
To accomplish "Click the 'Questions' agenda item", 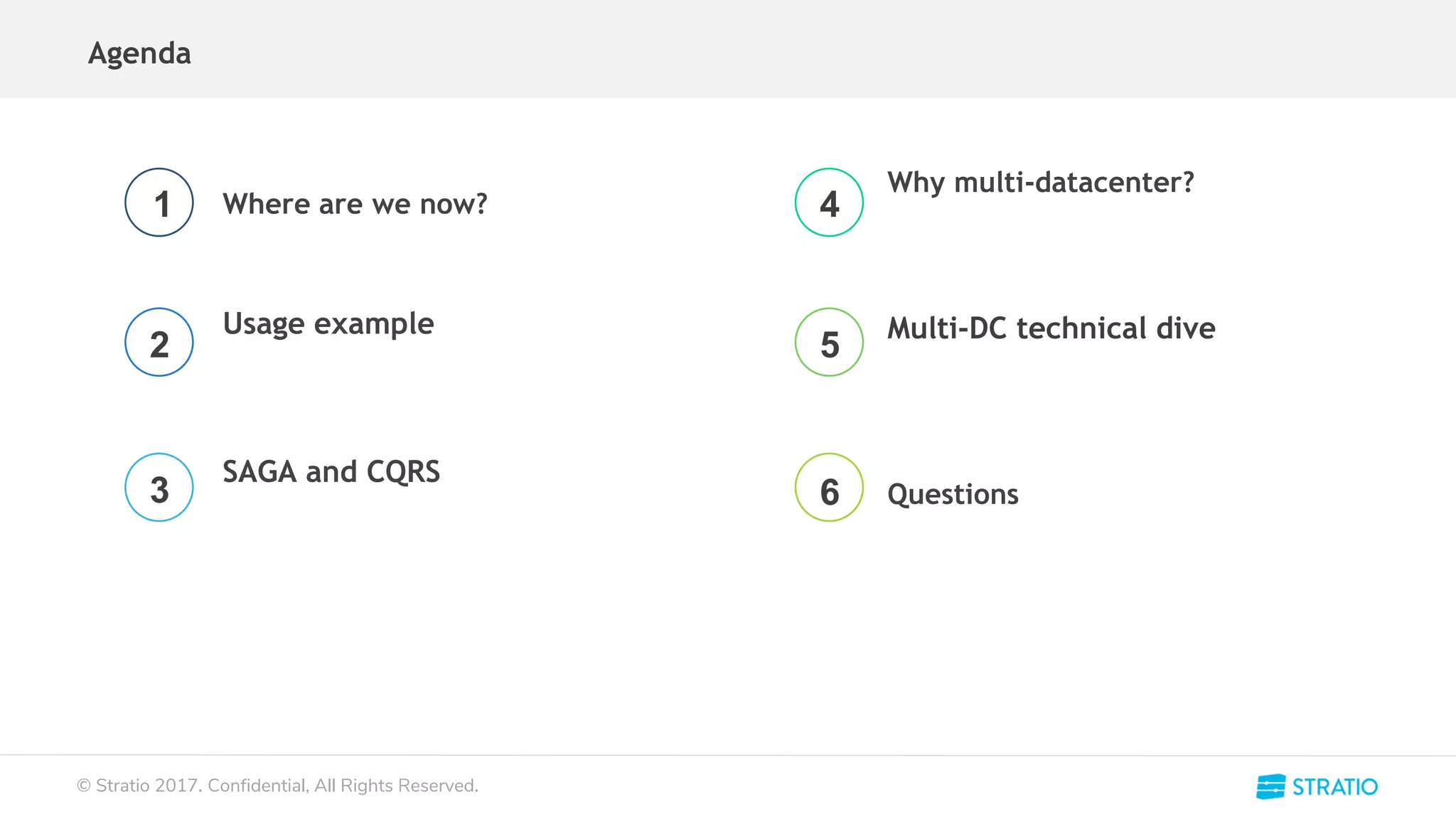I will pyautogui.click(x=953, y=494).
